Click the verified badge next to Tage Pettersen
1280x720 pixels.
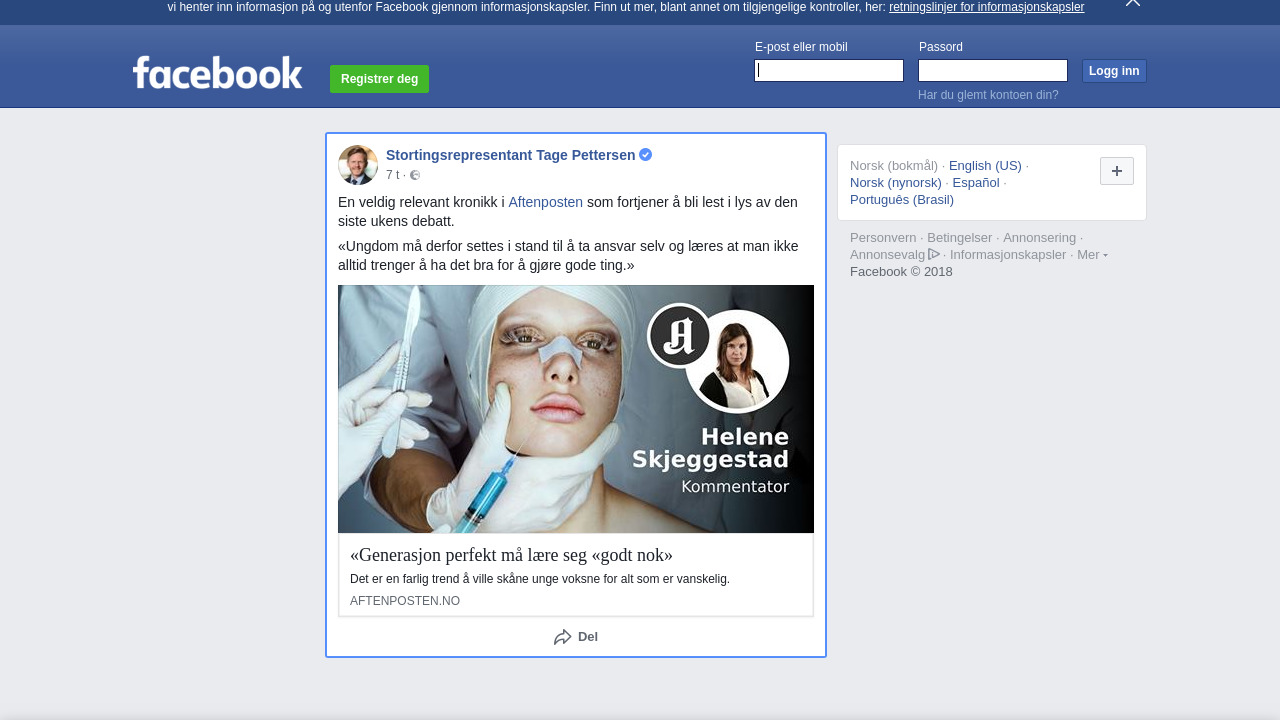pyautogui.click(x=646, y=155)
